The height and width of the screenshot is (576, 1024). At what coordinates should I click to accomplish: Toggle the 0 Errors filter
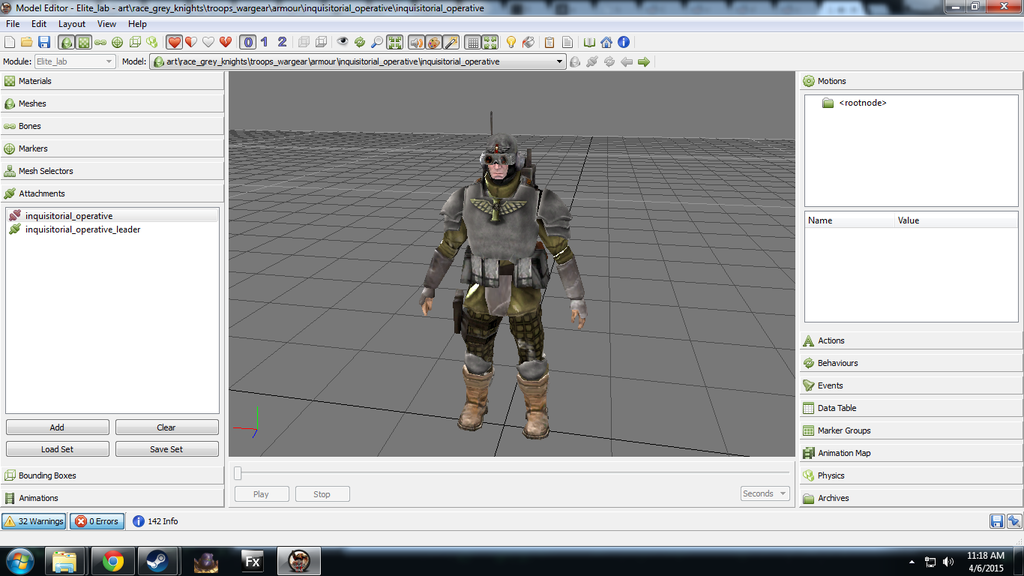click(x=97, y=521)
